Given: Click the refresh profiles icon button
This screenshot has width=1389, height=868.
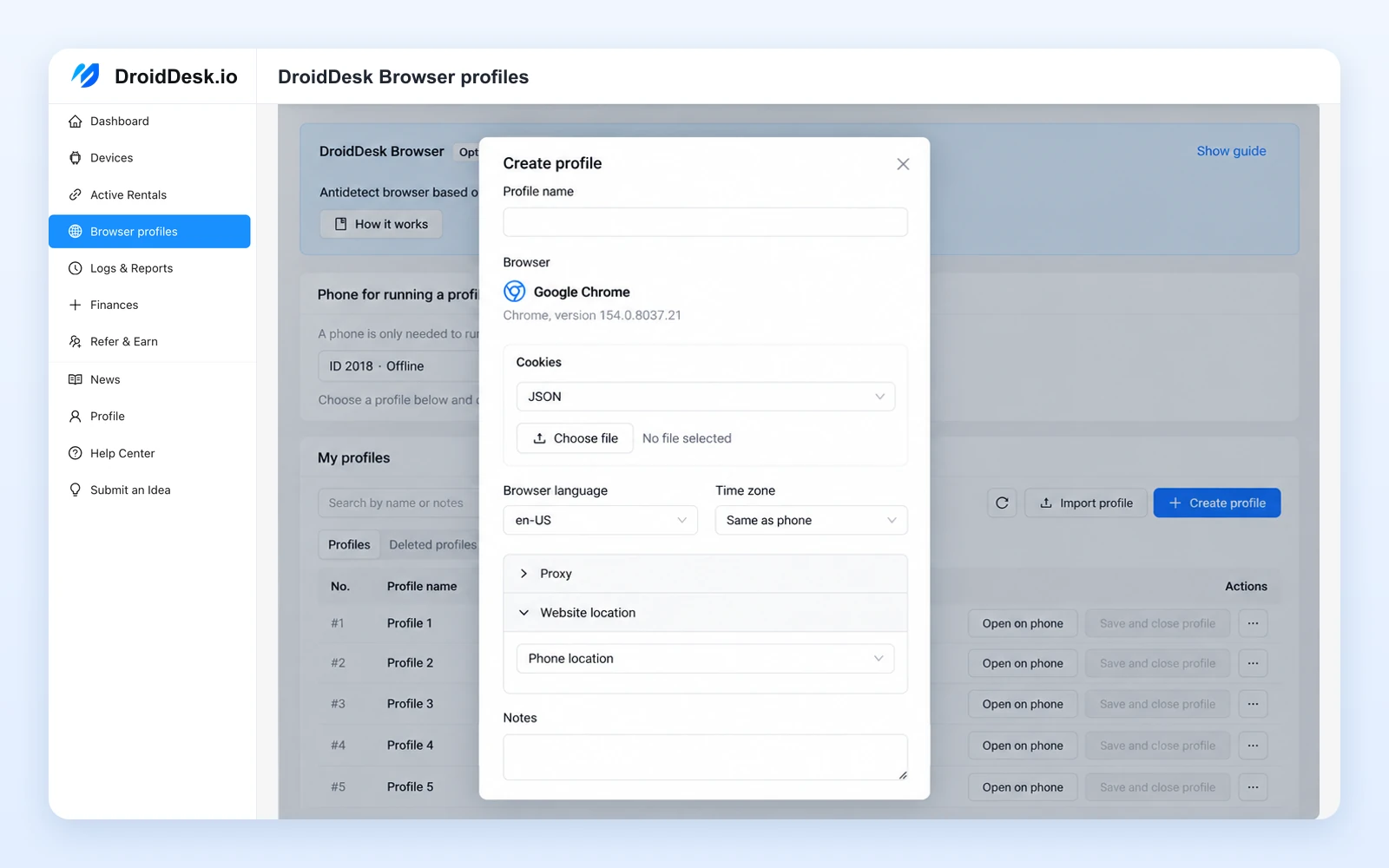Looking at the screenshot, I should [x=1002, y=503].
